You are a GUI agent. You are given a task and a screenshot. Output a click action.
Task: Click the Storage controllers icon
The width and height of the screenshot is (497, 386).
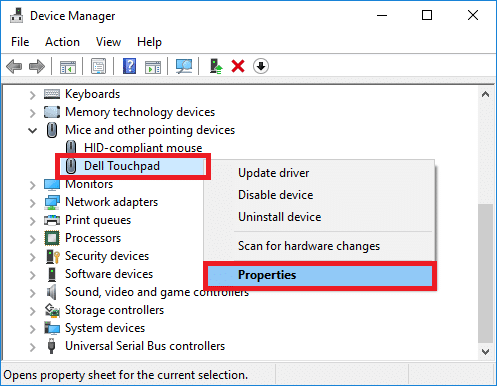52,310
